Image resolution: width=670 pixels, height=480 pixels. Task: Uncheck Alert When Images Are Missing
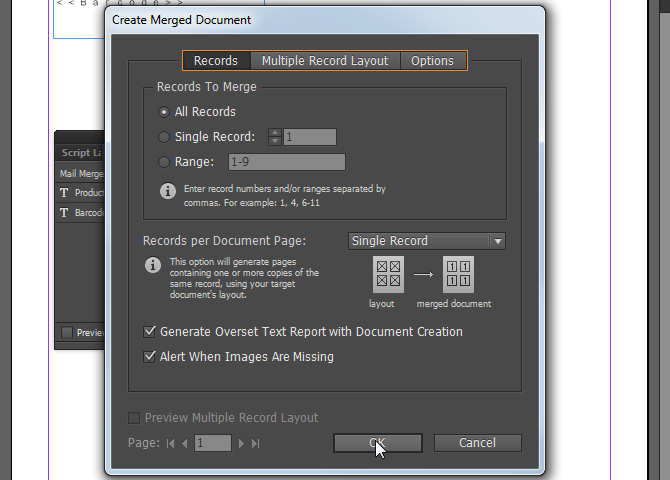(151, 356)
